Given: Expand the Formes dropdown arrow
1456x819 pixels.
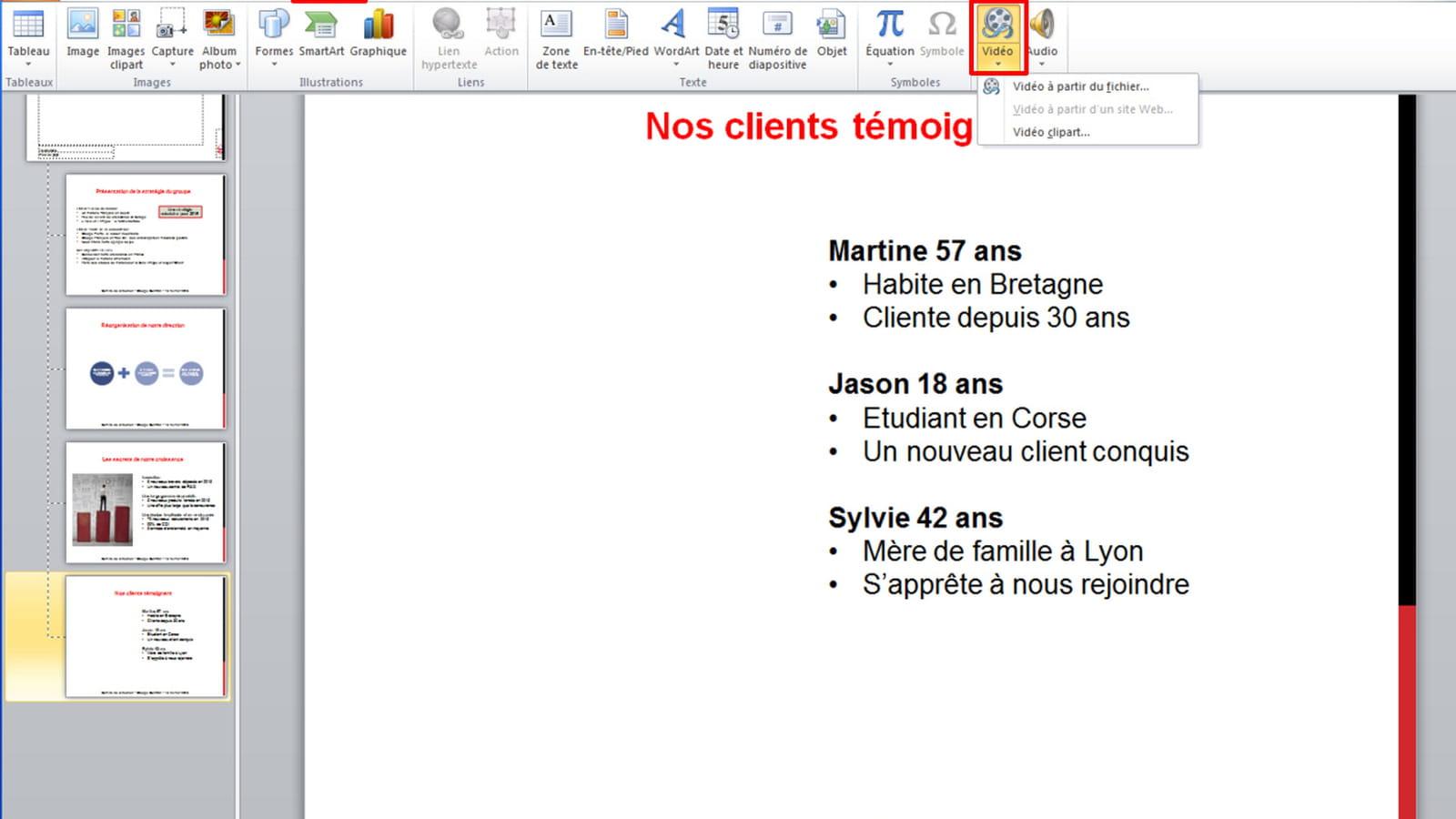Looking at the screenshot, I should click(x=274, y=65).
